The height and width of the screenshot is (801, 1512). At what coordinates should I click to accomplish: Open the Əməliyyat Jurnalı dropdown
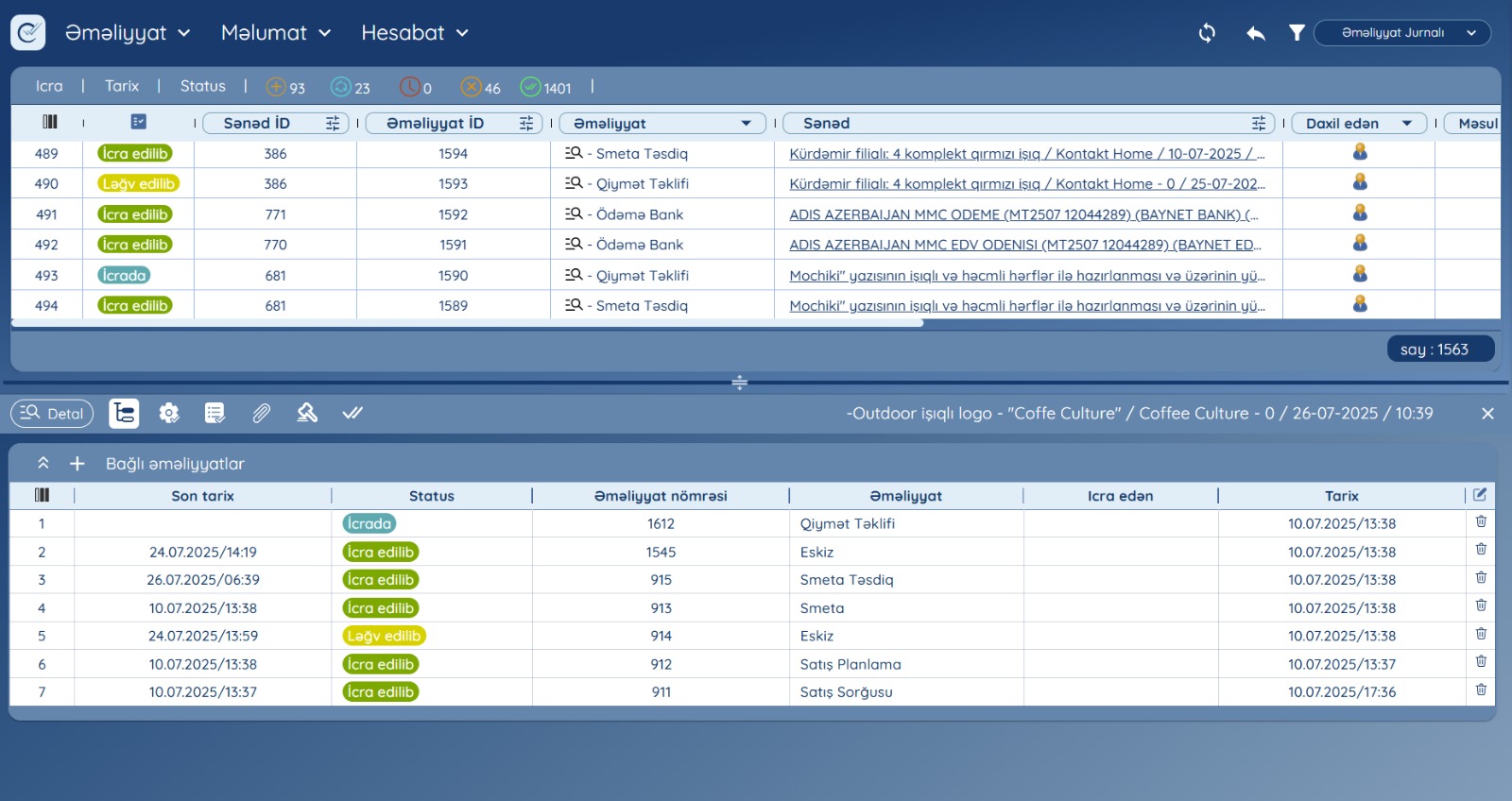(x=1401, y=33)
